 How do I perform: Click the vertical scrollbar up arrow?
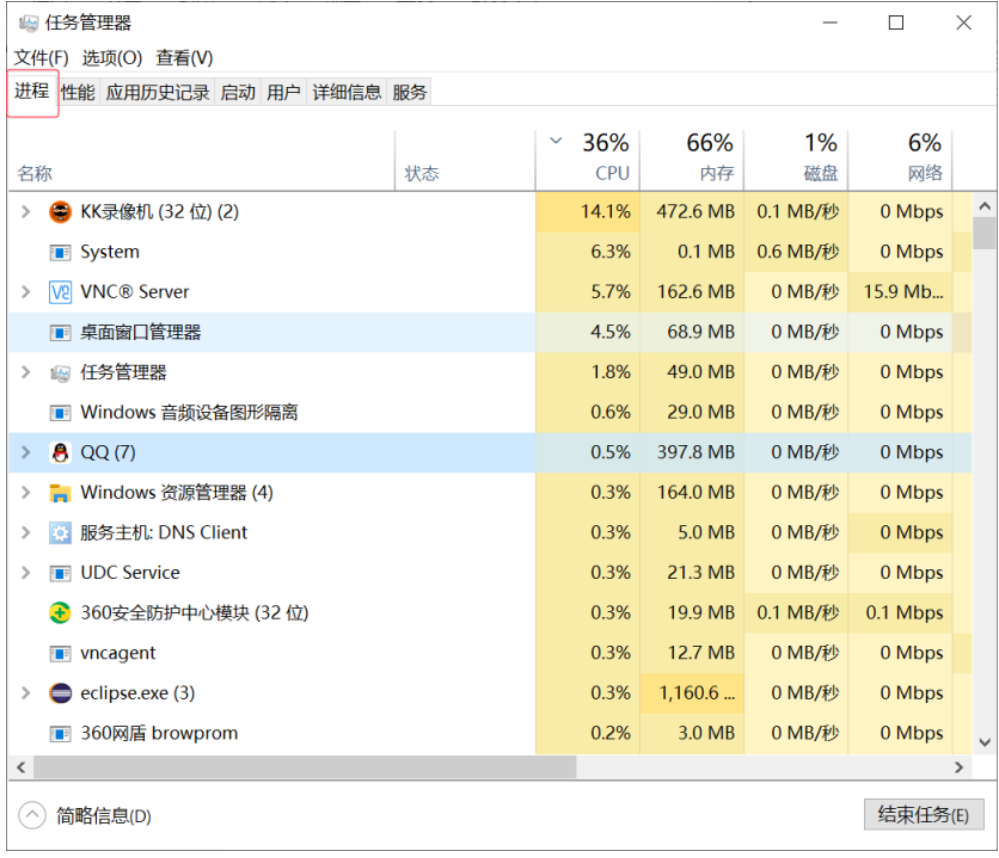(x=985, y=206)
